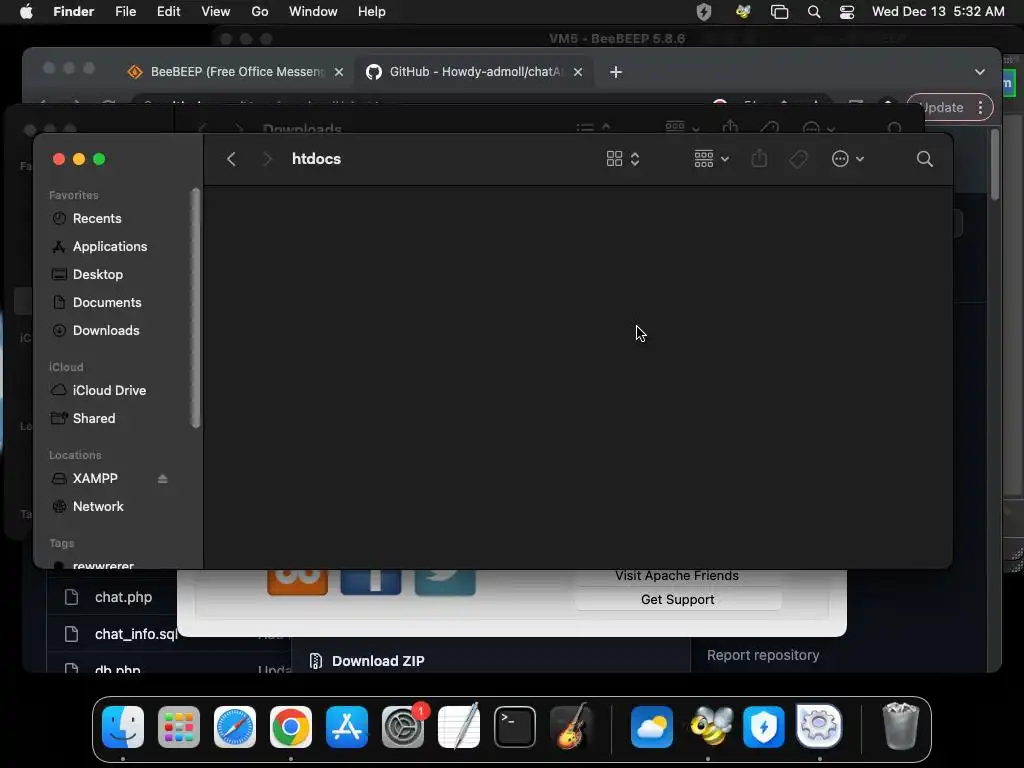Open the blue shield app in Dock
Viewport: 1024px width, 768px height.
pos(763,726)
